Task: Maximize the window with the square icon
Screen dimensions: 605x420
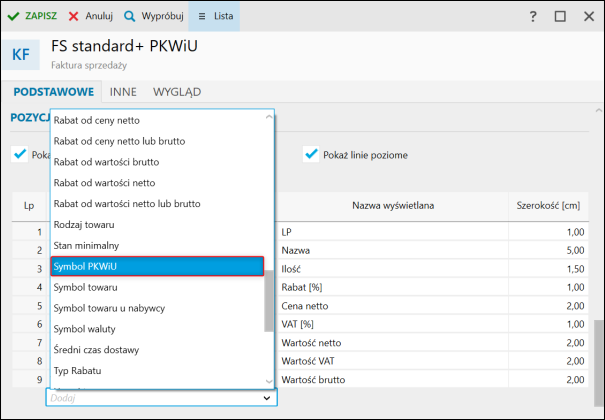Action: (560, 17)
